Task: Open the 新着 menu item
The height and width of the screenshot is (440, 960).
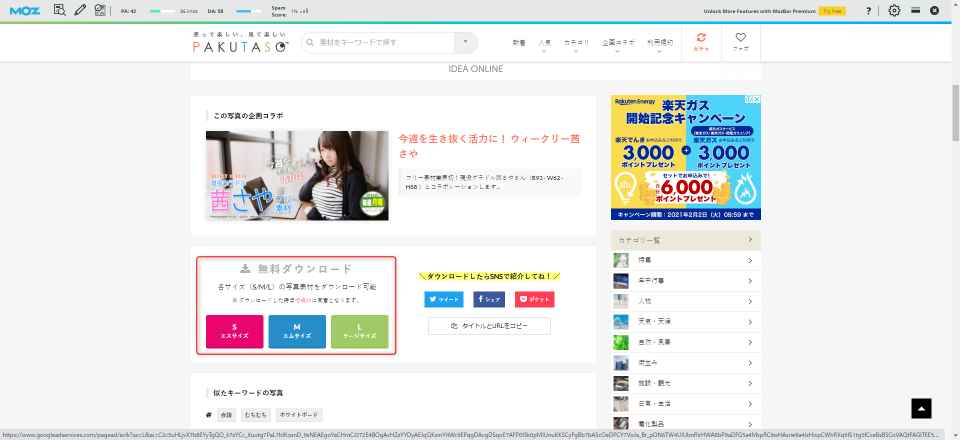Action: click(x=519, y=43)
